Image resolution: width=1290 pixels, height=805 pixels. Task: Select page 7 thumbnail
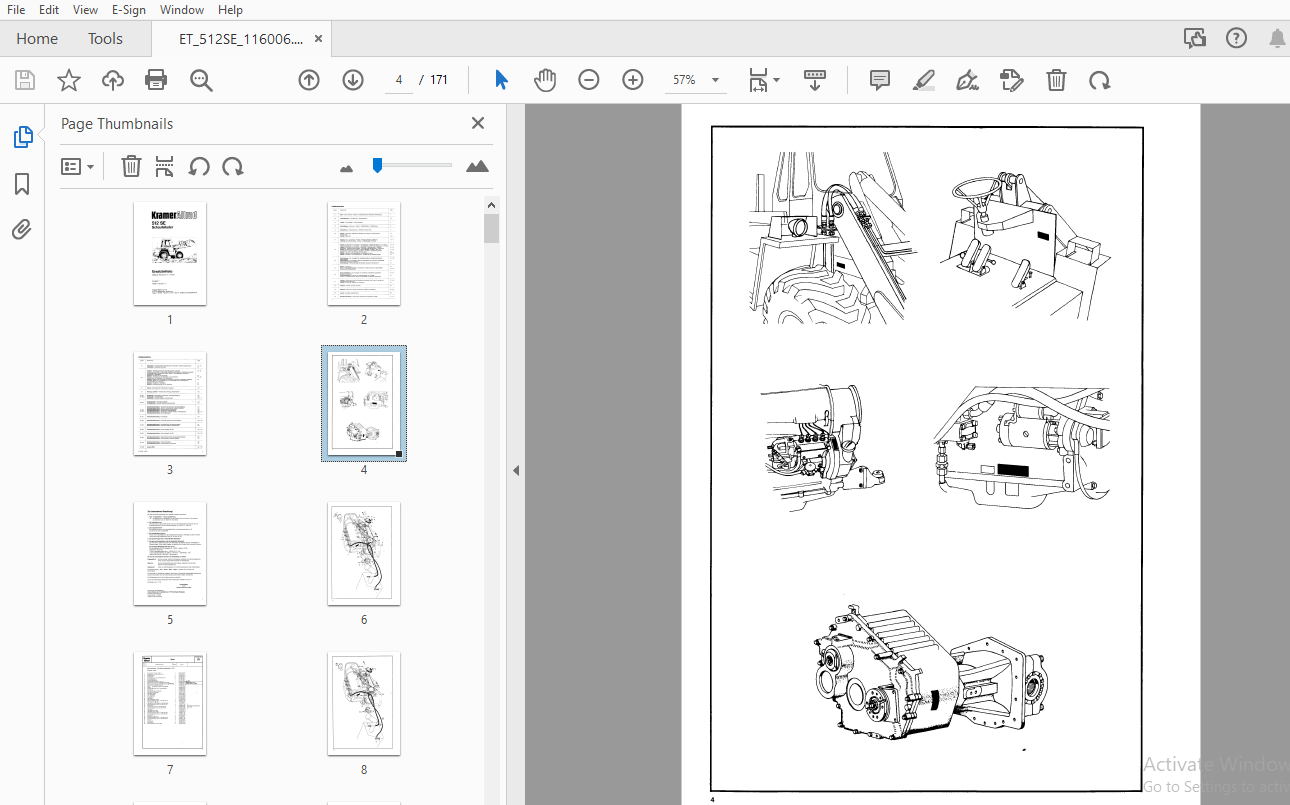170,704
